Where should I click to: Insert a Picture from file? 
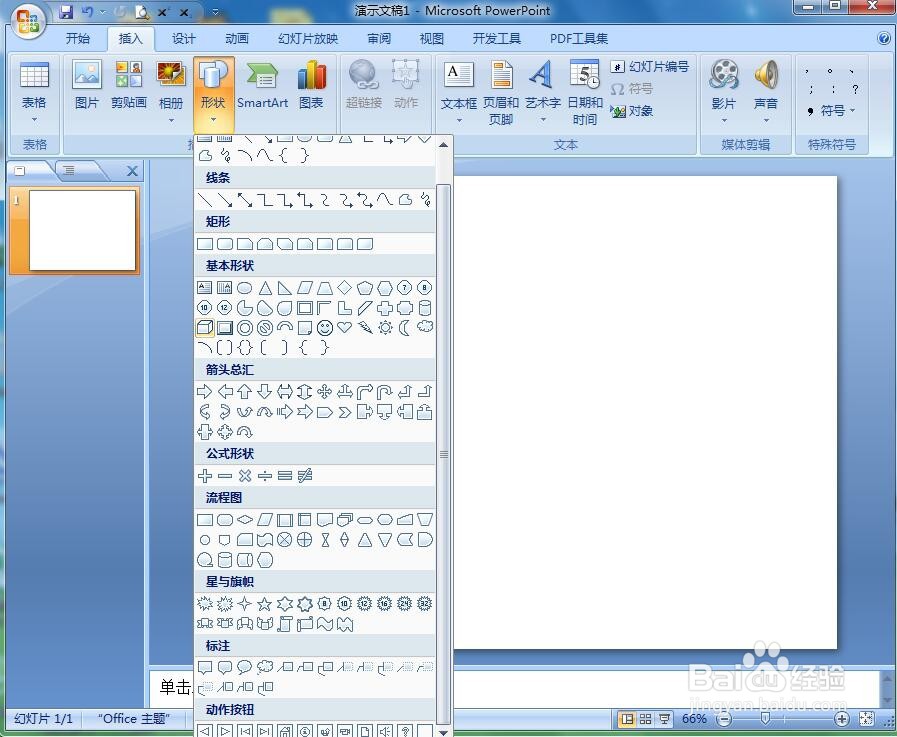pos(87,85)
